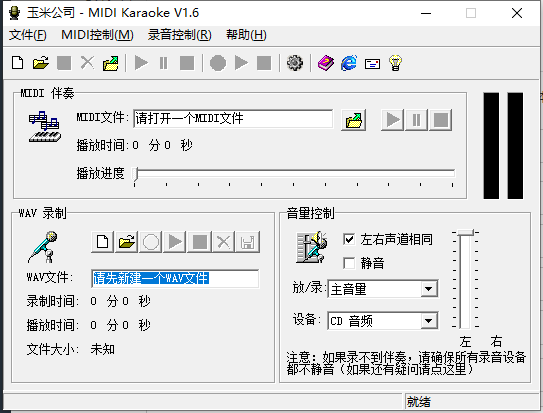Click the volume slider thumb in 音量控制

(465, 232)
